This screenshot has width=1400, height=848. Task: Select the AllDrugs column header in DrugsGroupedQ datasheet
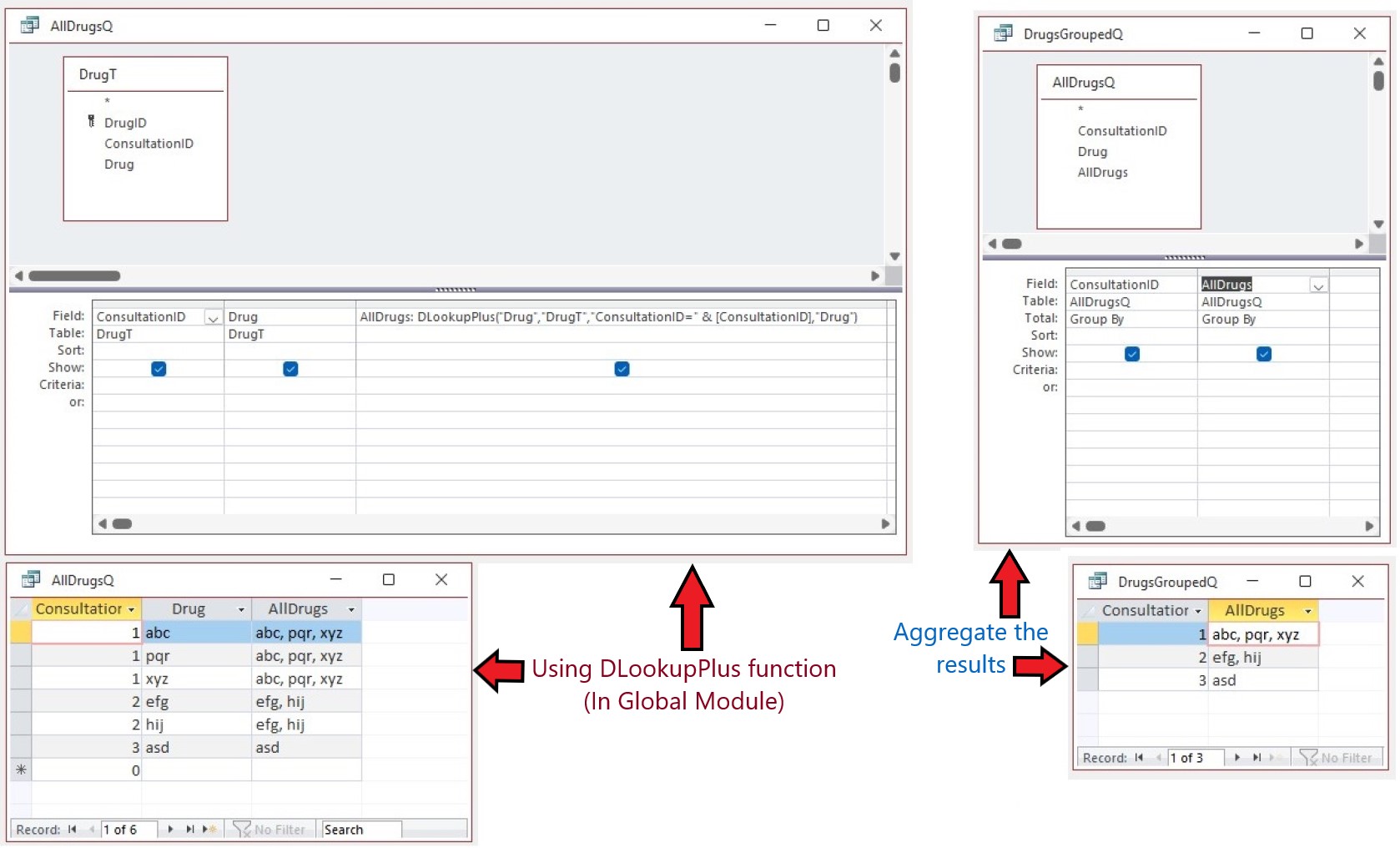(x=1254, y=611)
